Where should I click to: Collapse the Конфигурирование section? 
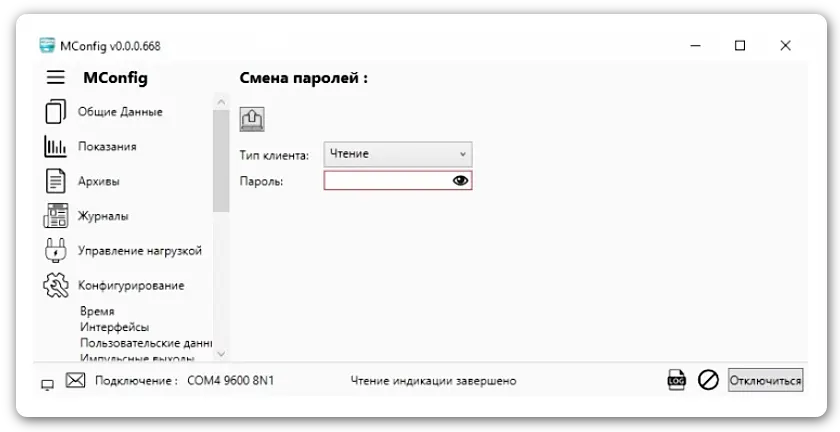point(131,286)
